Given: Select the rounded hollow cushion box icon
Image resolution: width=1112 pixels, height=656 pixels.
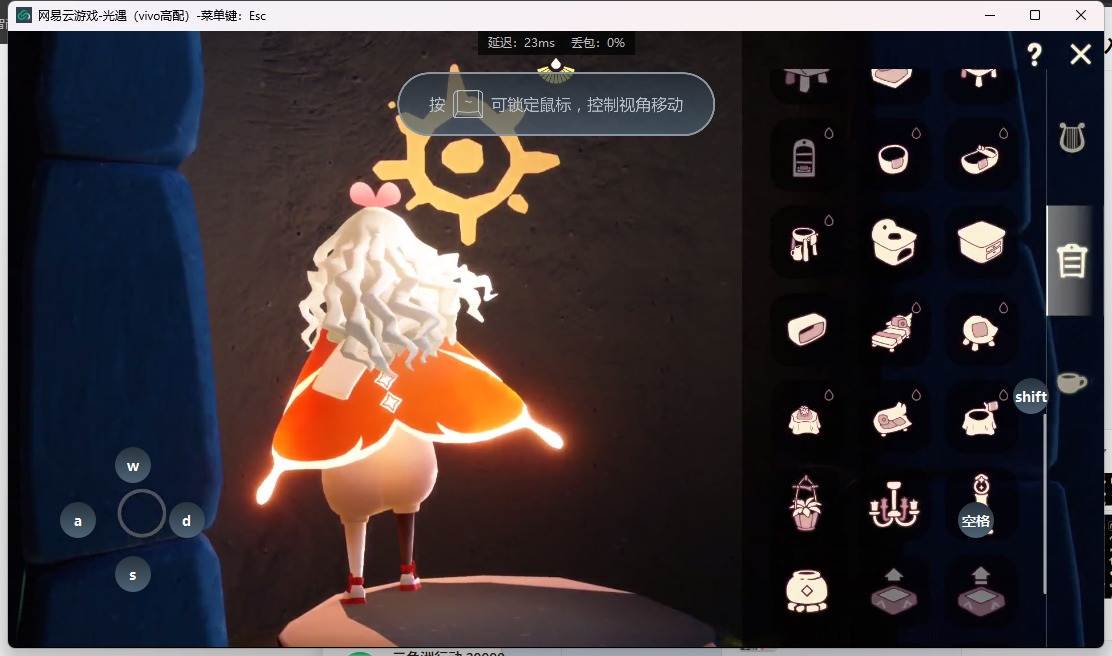Looking at the screenshot, I should click(x=807, y=329).
